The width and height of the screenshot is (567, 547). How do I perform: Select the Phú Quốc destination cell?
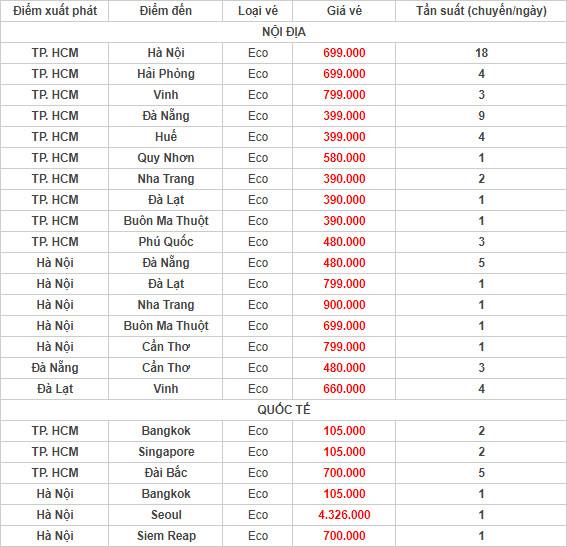[166, 242]
